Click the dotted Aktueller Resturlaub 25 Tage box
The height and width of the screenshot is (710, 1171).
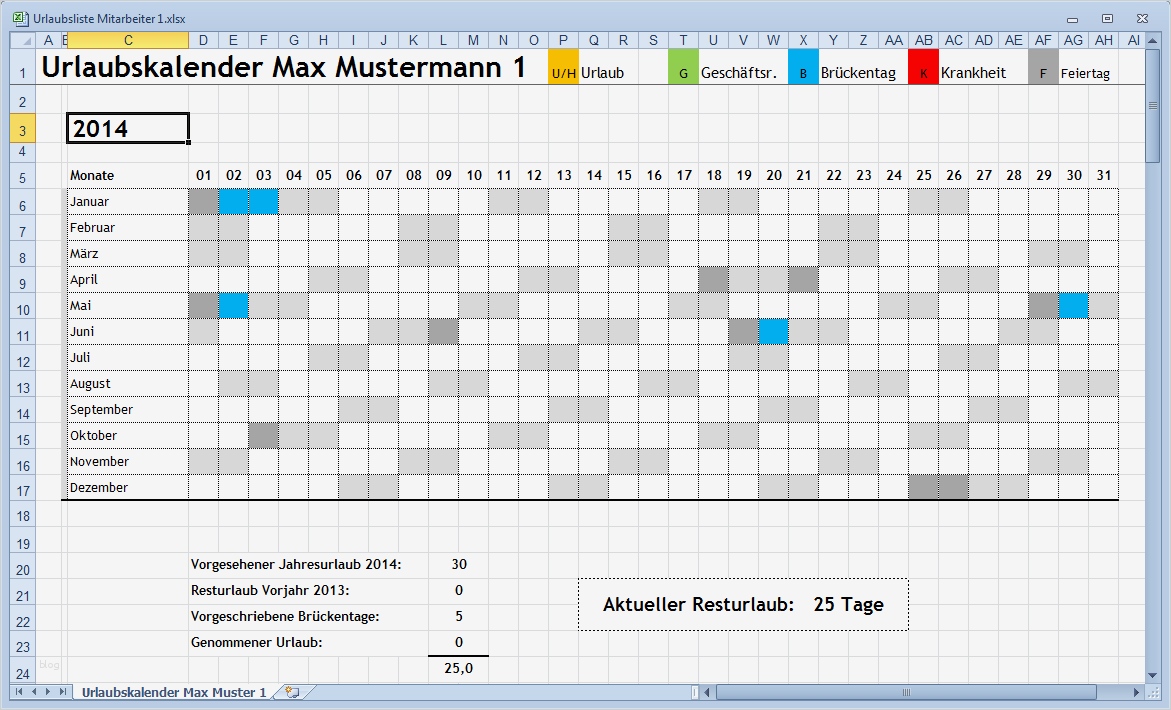click(743, 604)
